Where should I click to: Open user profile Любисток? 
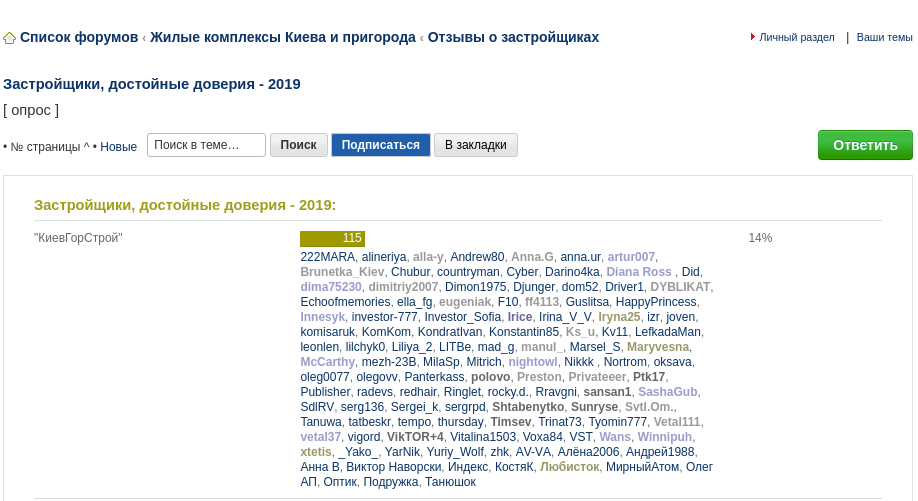click(x=569, y=467)
